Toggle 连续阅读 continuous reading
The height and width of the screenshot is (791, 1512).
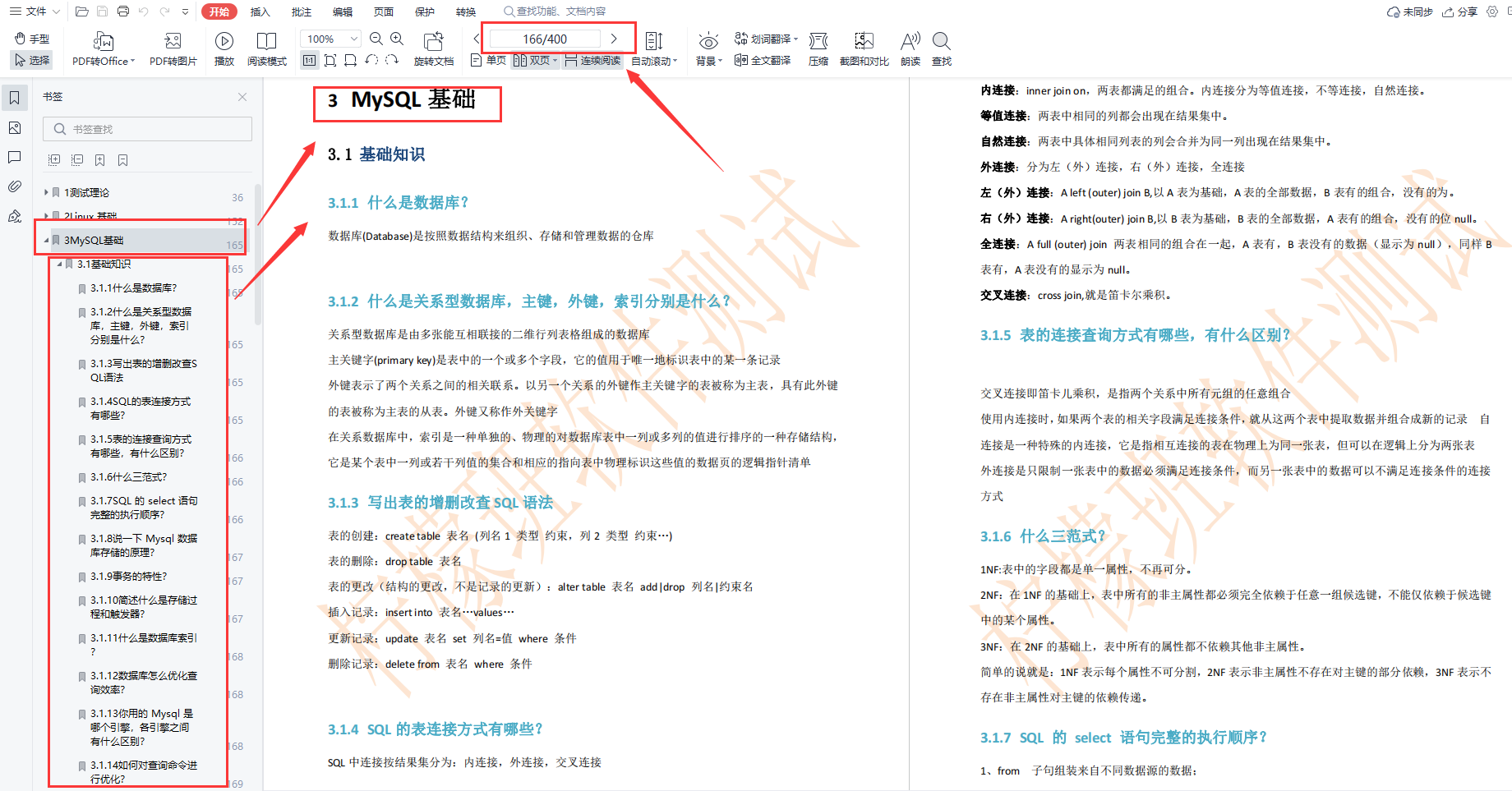click(x=592, y=60)
